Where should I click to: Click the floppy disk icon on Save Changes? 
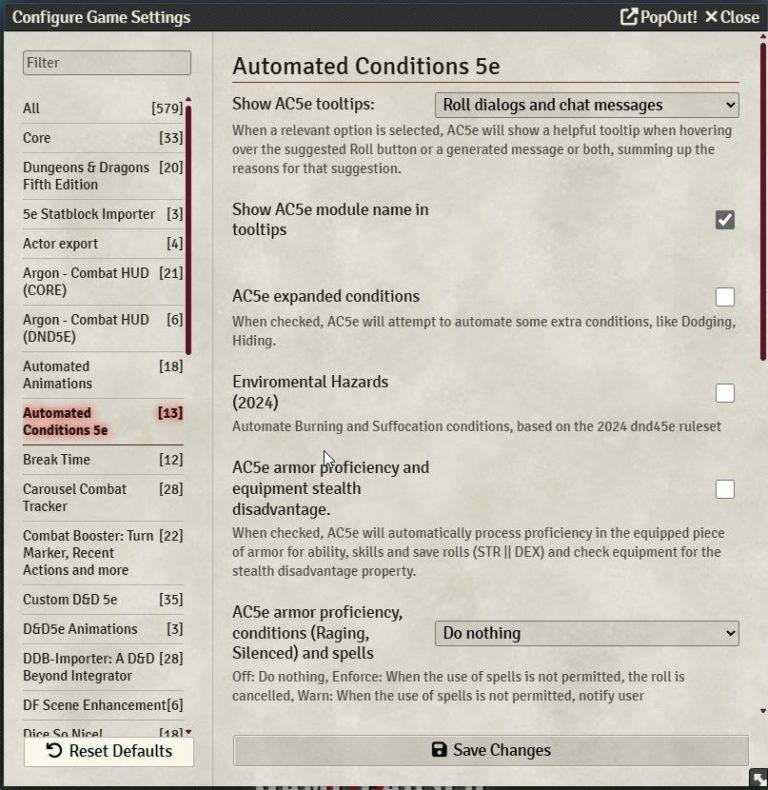pyautogui.click(x=439, y=749)
